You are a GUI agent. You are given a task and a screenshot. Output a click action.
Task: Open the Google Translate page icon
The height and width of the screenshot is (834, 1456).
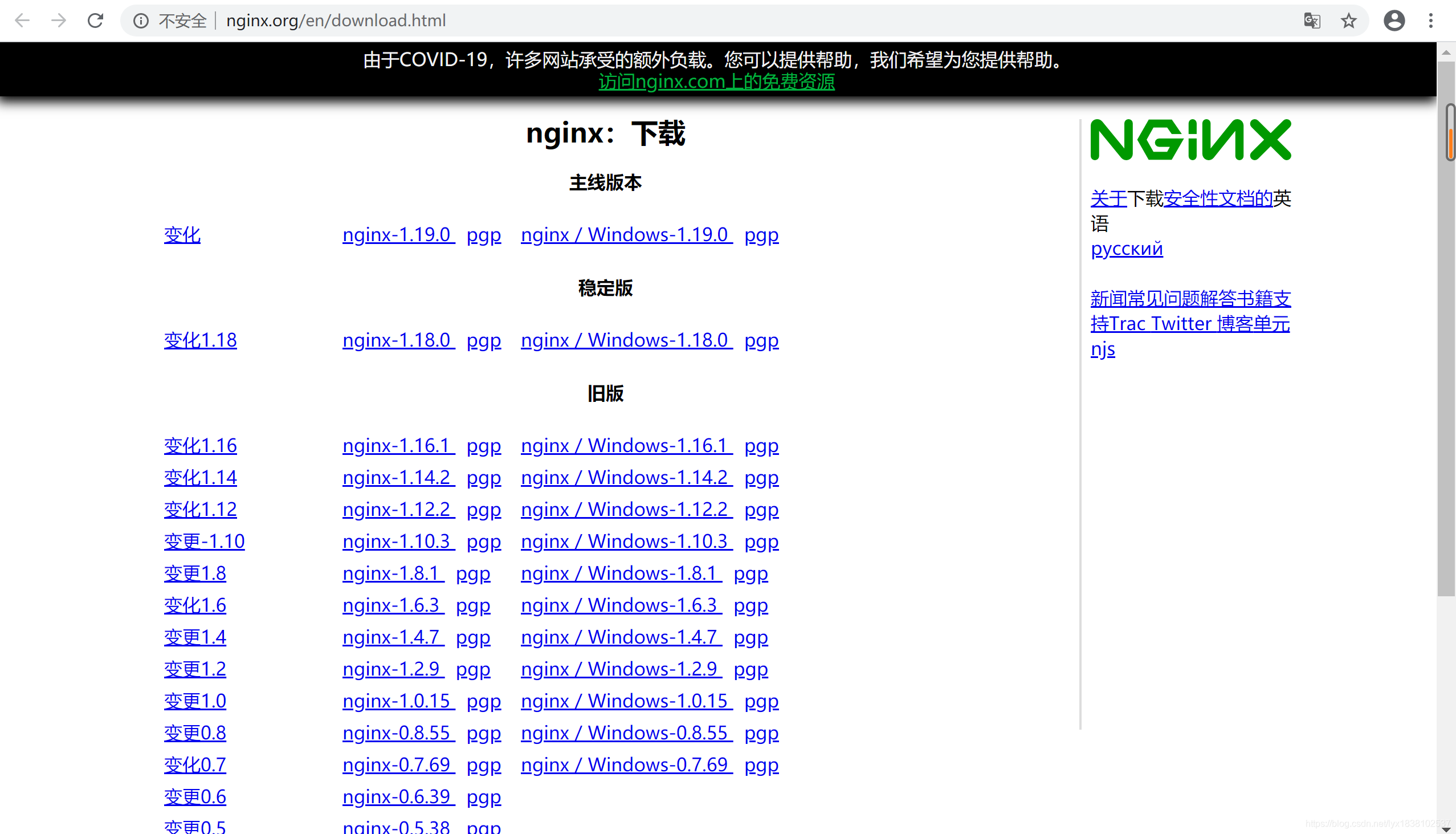pyautogui.click(x=1312, y=21)
